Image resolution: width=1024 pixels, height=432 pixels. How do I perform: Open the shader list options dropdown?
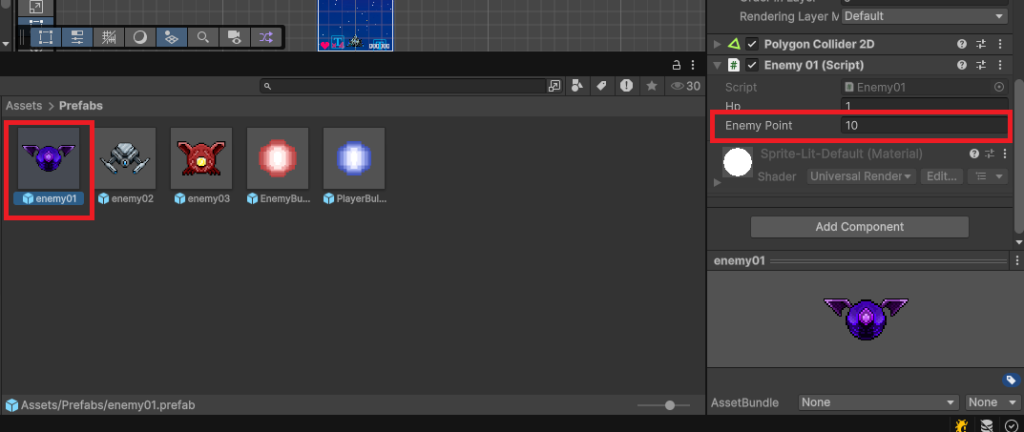pyautogui.click(x=988, y=176)
